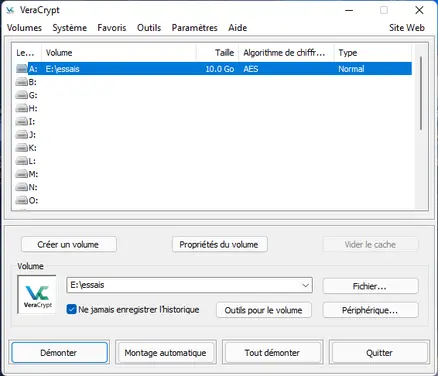Click Montage automatique button
438x376 pixels.
[x=166, y=352]
